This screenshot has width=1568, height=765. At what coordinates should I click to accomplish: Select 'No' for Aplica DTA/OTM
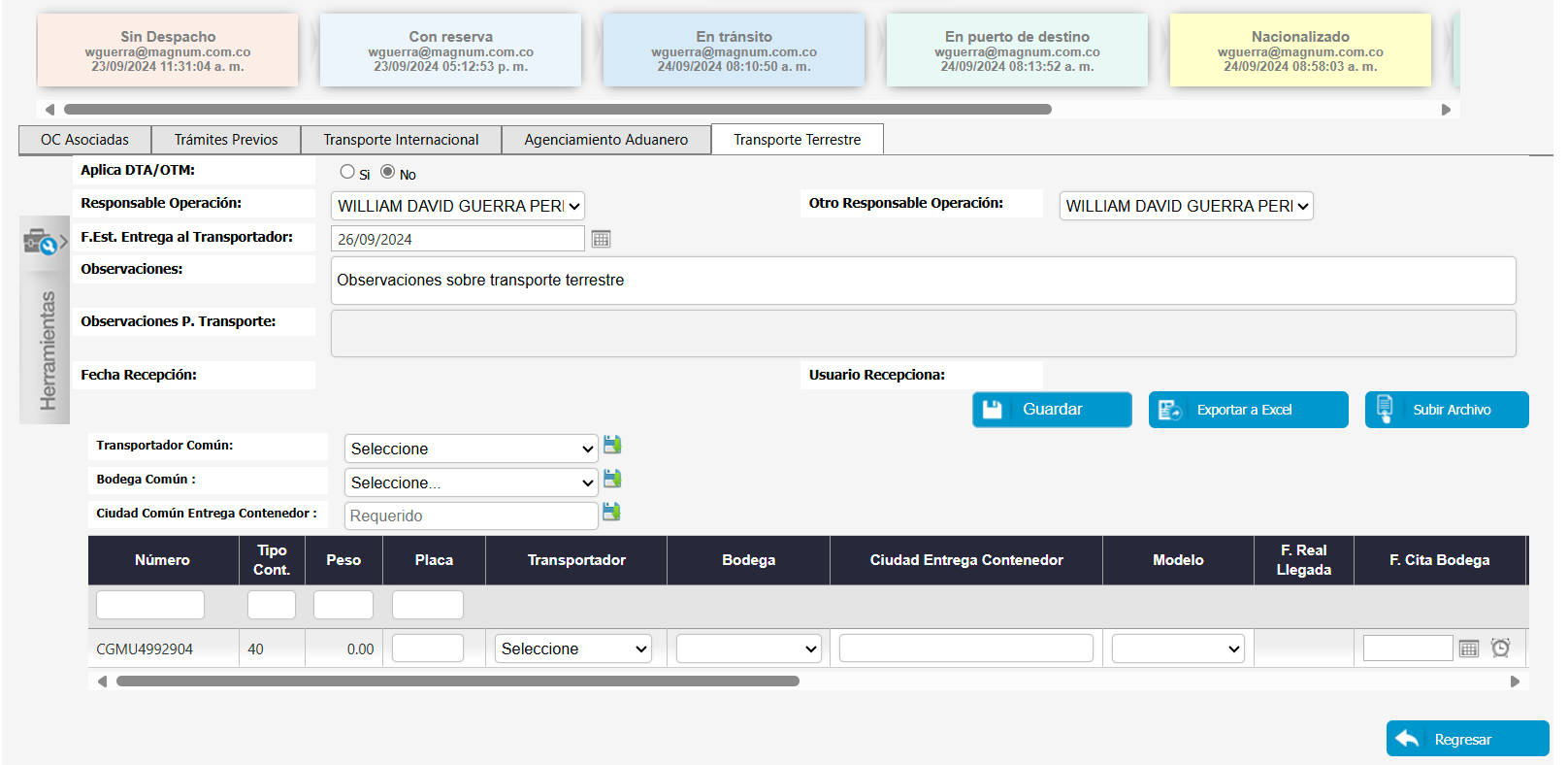point(388,172)
